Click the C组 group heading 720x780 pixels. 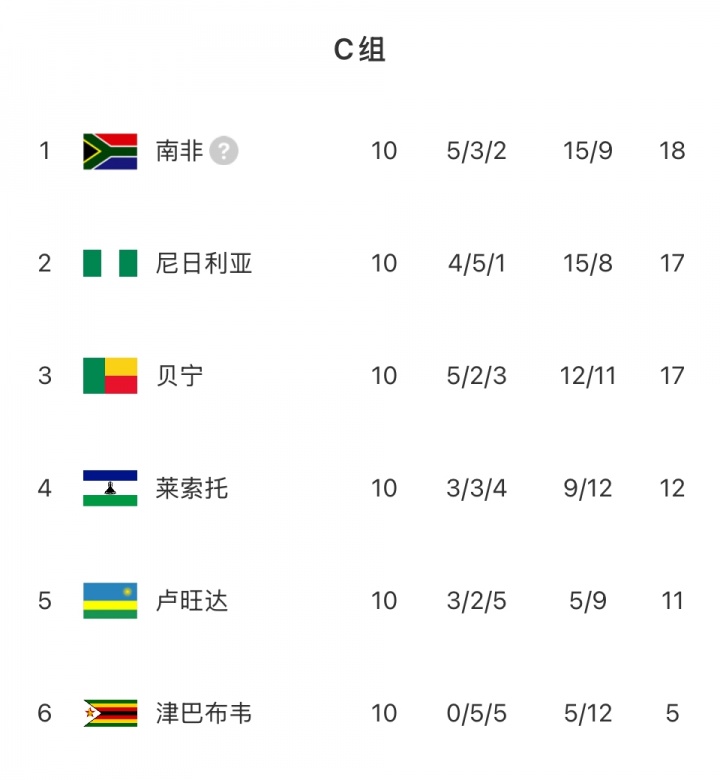pyautogui.click(x=360, y=50)
